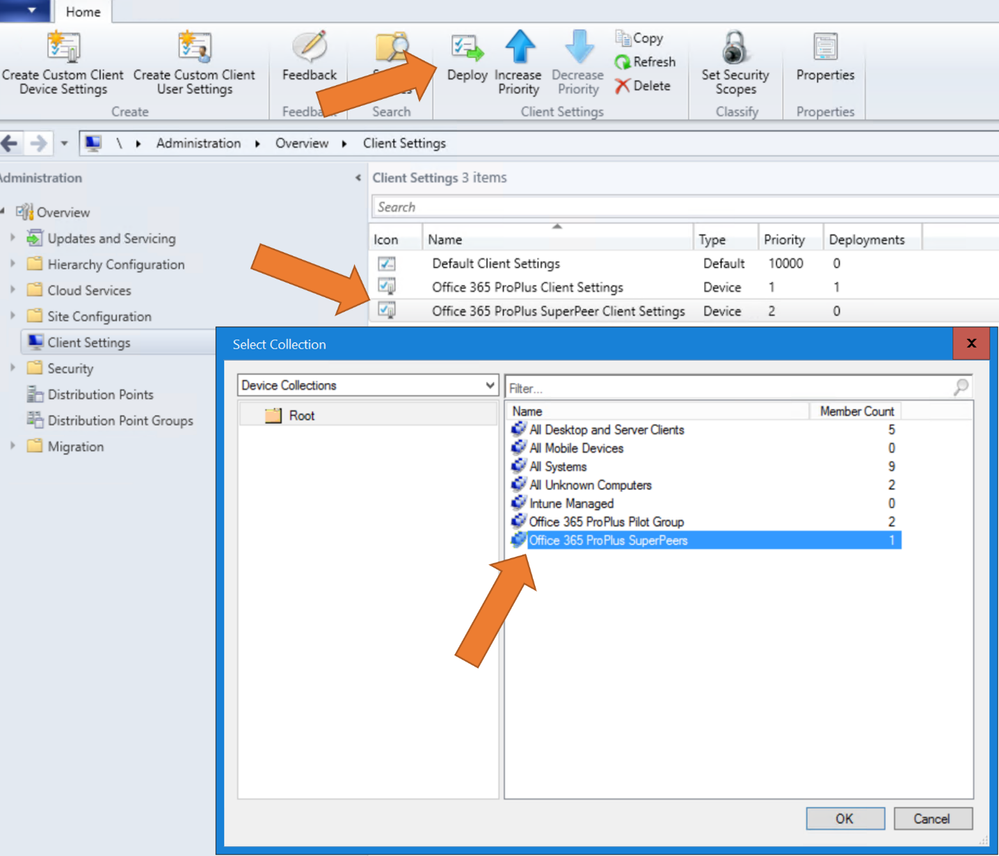Select Hierarchy Configuration folder
The width and height of the screenshot is (999, 856).
point(116,264)
